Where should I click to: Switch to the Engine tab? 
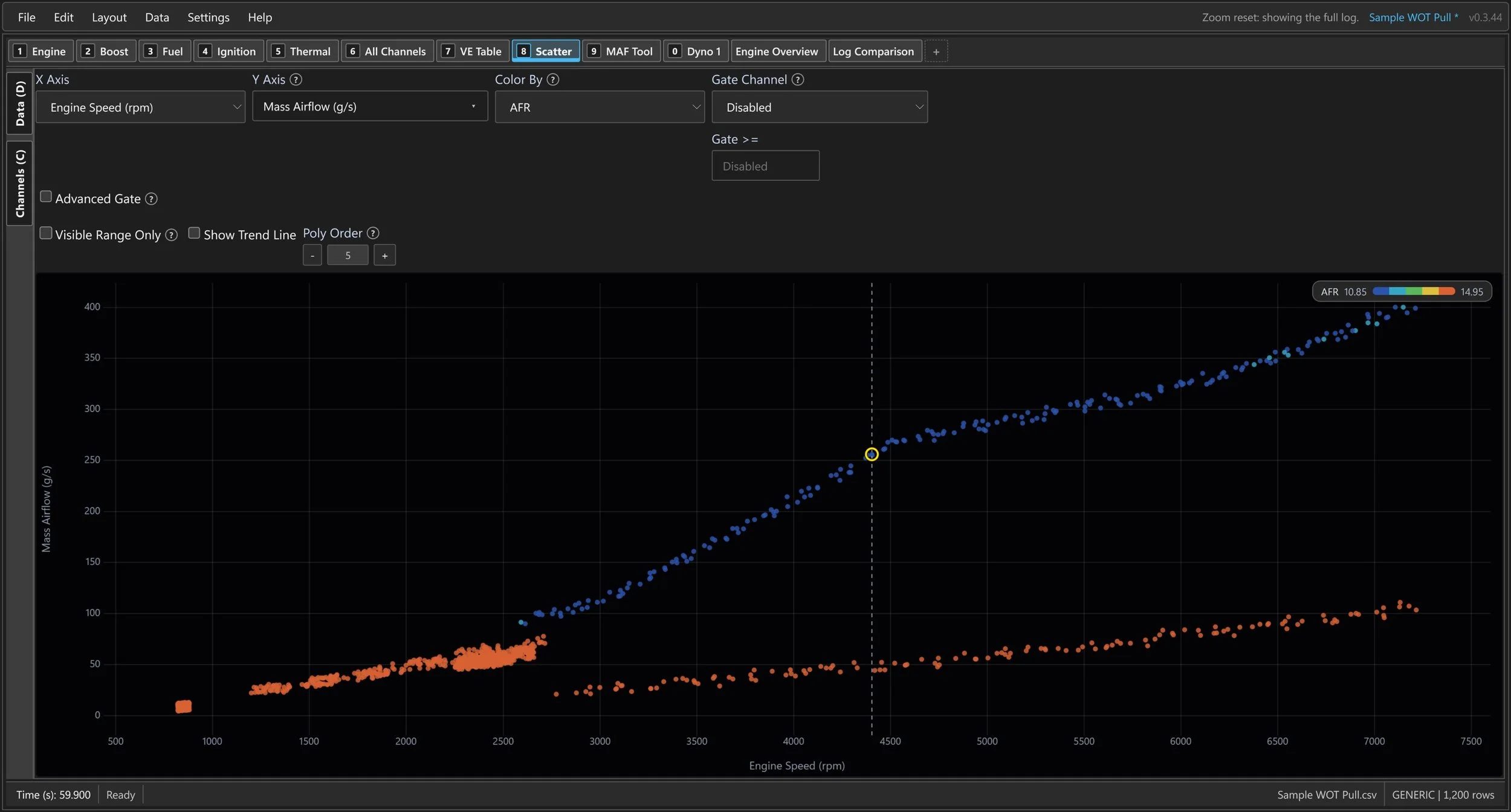click(x=41, y=51)
